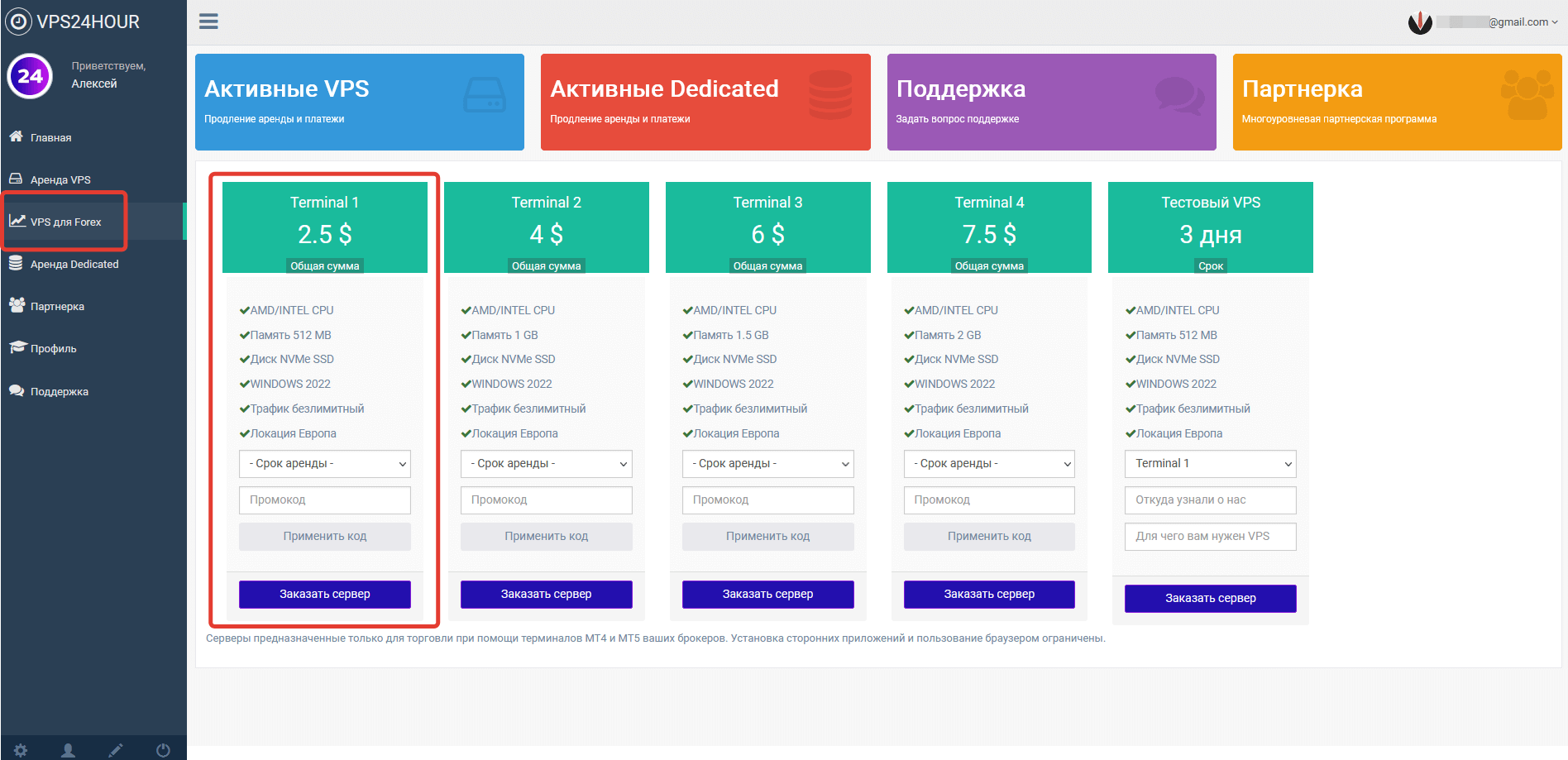Open the blue Активные VPS card
This screenshot has width=1568, height=760.
360,103
